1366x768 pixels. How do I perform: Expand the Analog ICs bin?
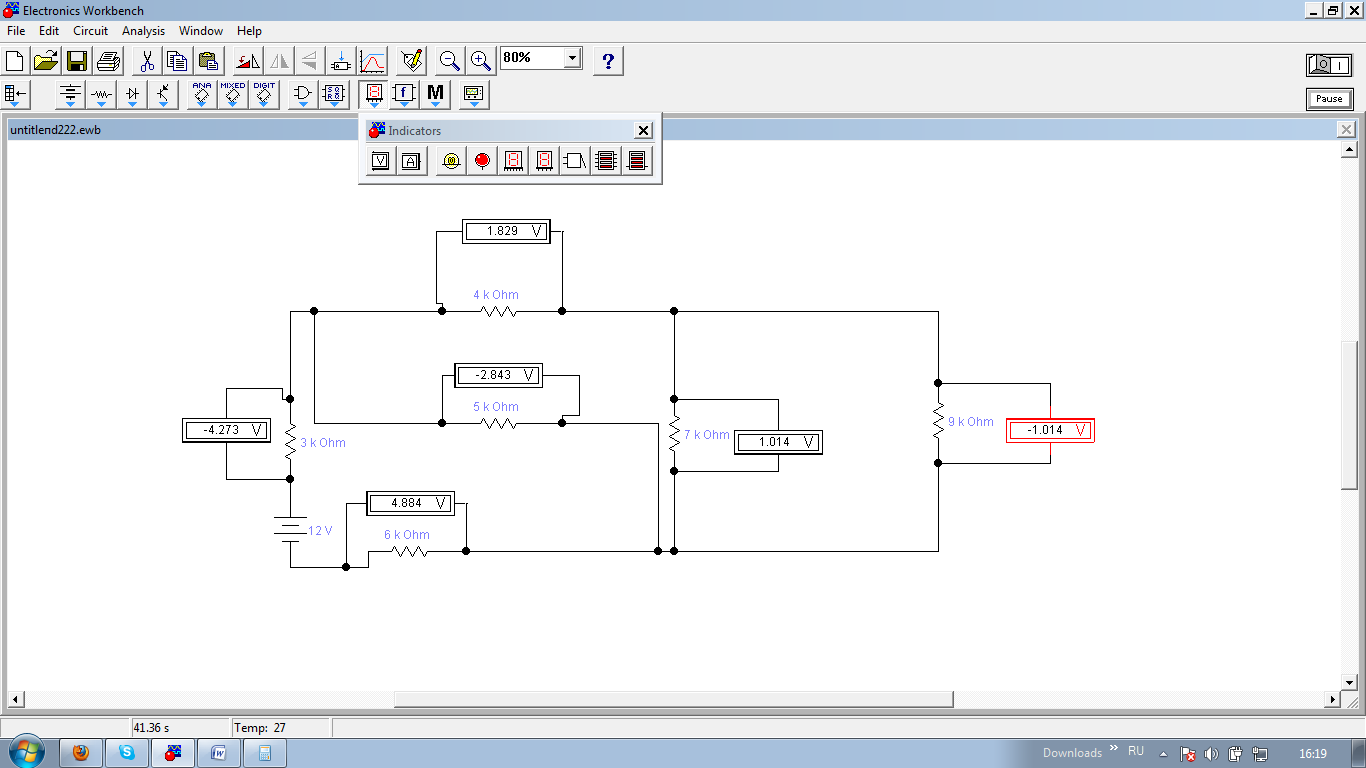[x=202, y=95]
